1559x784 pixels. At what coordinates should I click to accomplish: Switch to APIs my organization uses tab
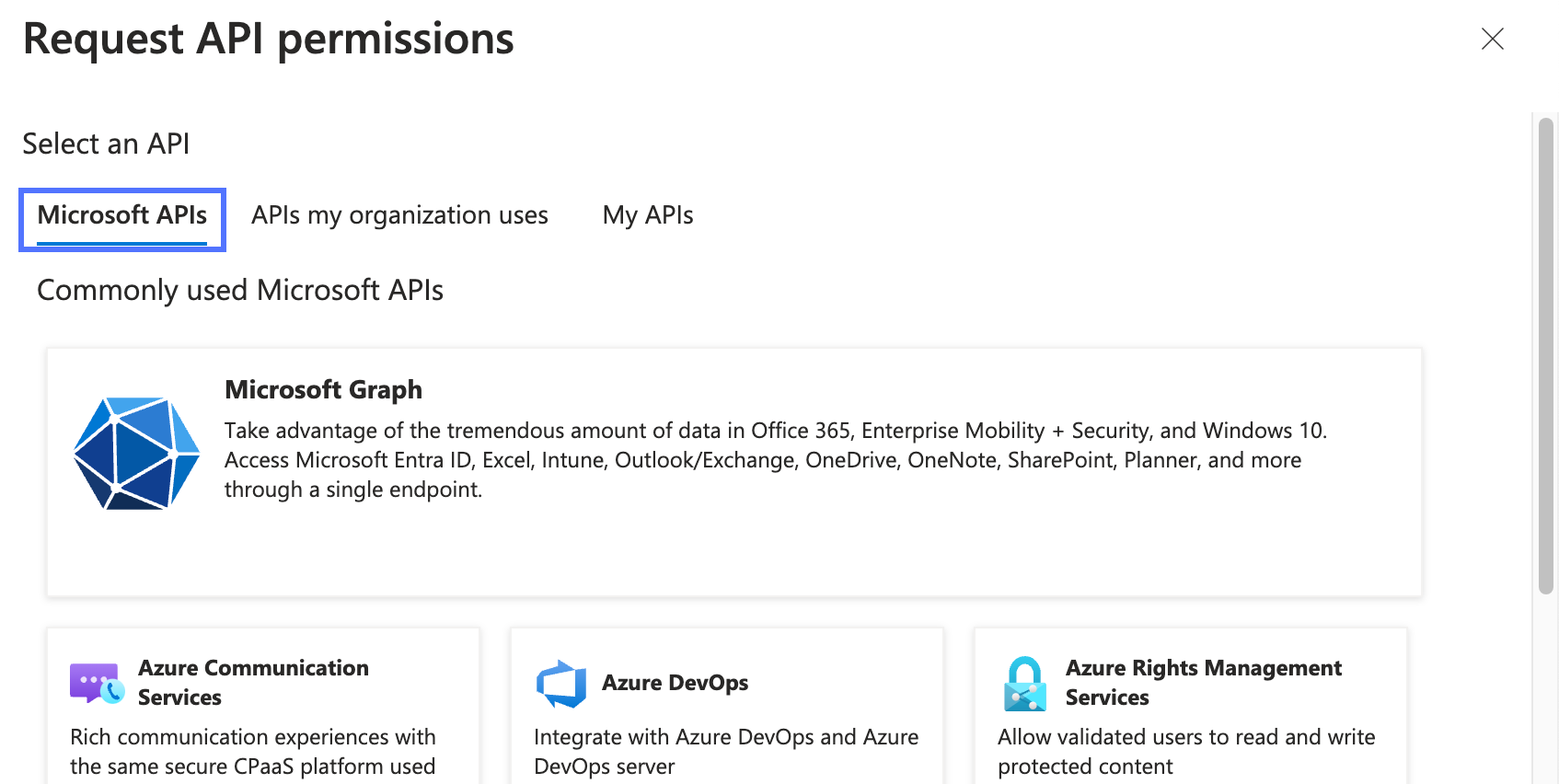coord(400,215)
